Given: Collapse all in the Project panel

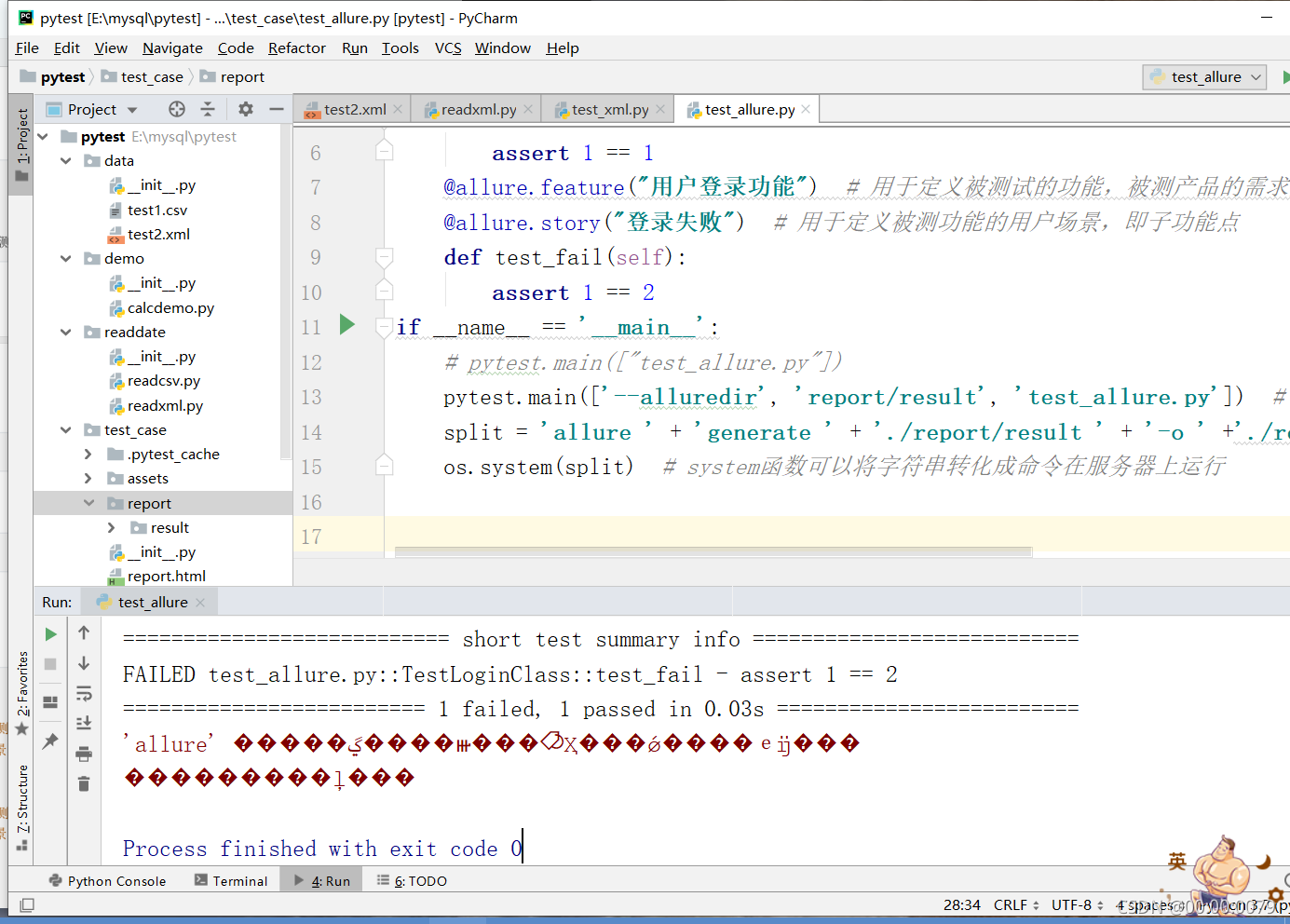Looking at the screenshot, I should [208, 109].
